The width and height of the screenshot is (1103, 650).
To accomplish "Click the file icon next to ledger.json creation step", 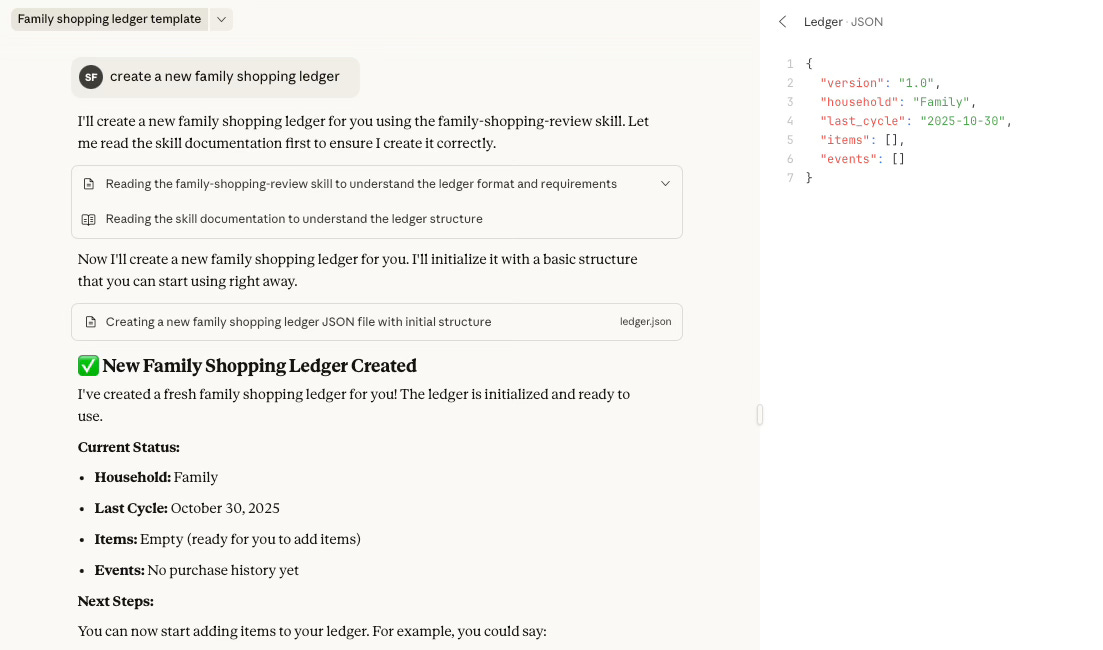I will [89, 321].
